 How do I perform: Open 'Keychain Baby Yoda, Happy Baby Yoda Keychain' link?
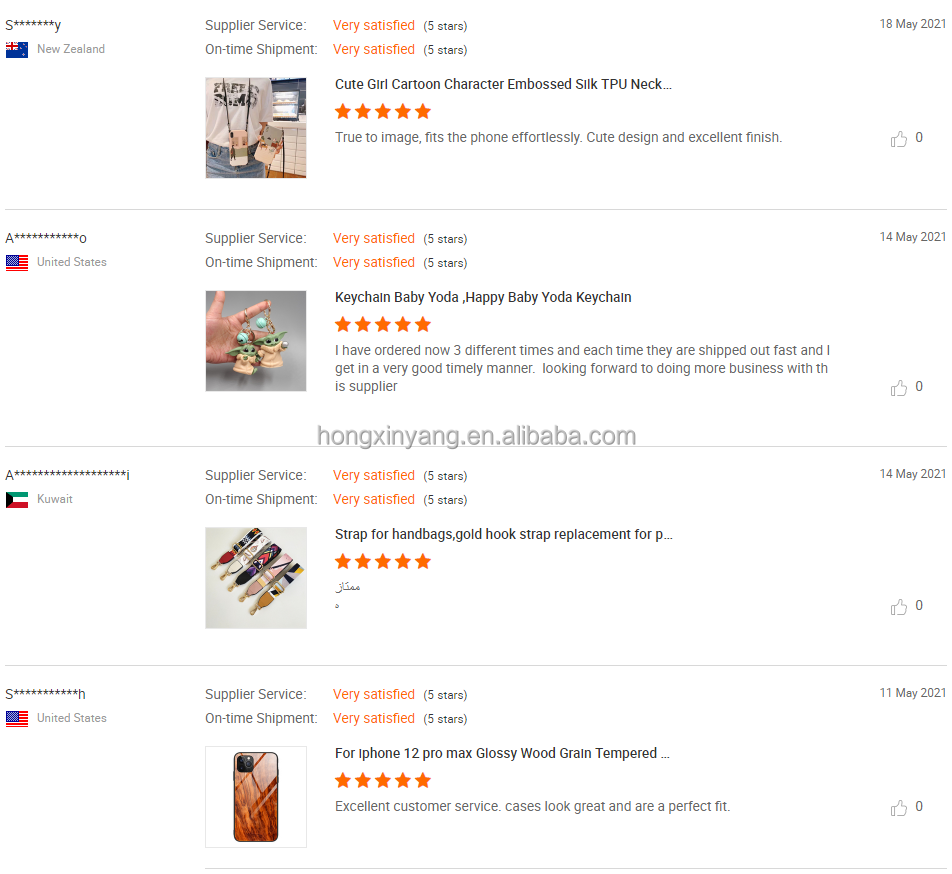pos(483,298)
